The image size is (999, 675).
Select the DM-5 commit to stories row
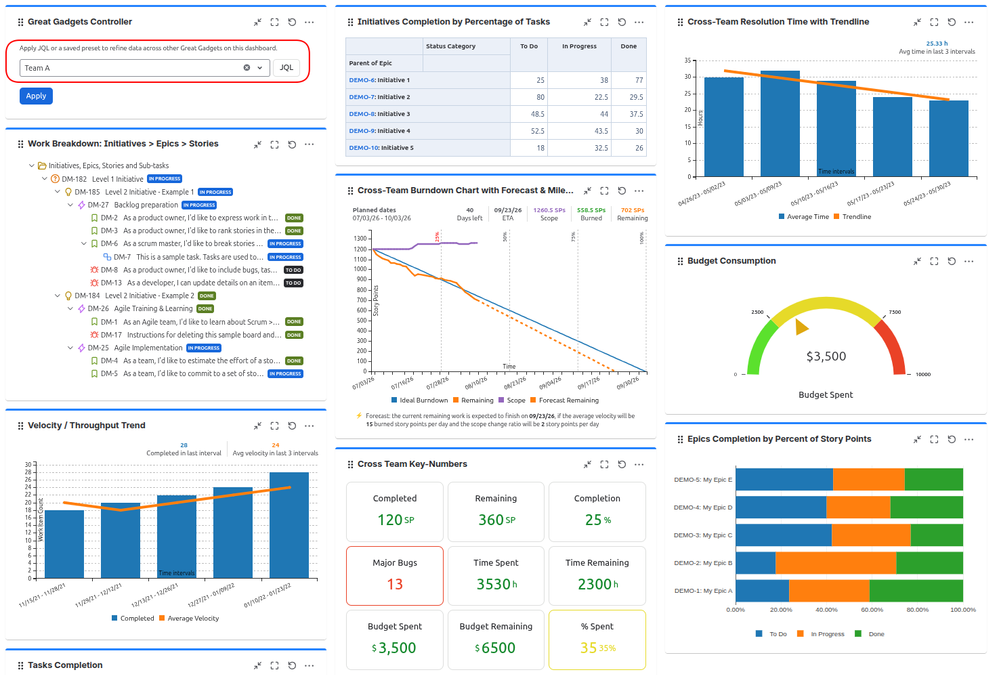tap(197, 374)
